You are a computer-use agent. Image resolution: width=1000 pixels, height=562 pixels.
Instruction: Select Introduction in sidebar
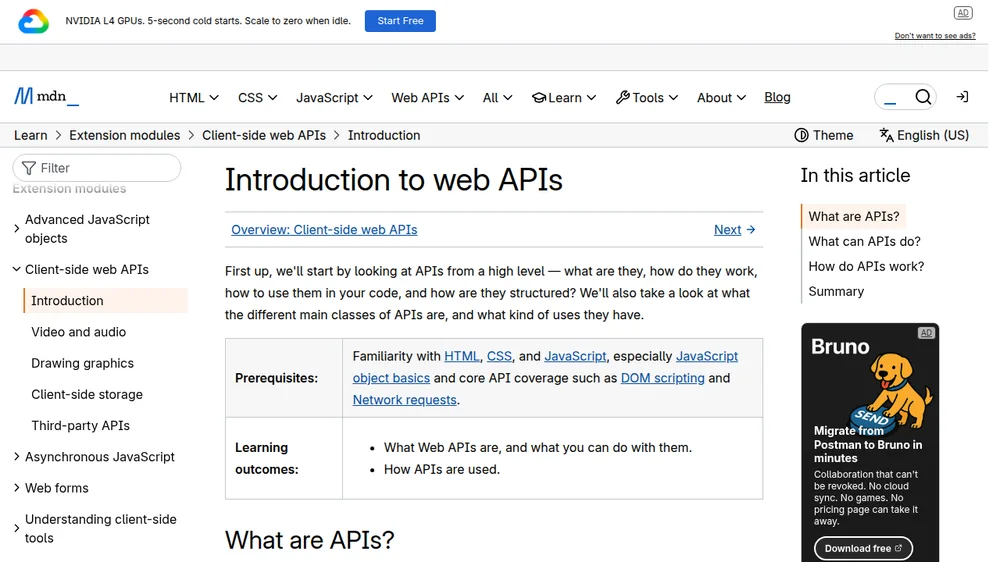click(x=106, y=300)
